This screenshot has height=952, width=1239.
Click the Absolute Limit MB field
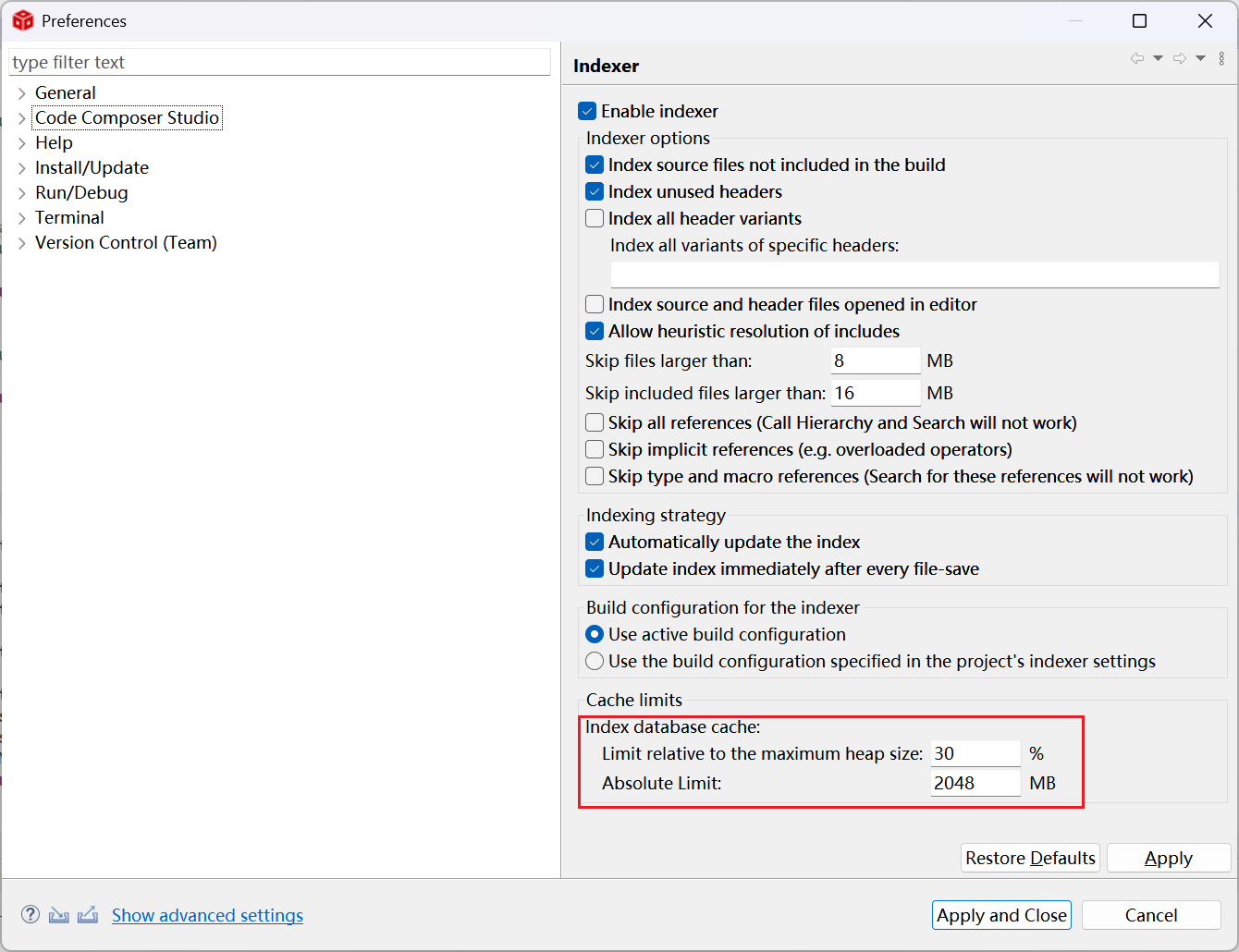975,783
